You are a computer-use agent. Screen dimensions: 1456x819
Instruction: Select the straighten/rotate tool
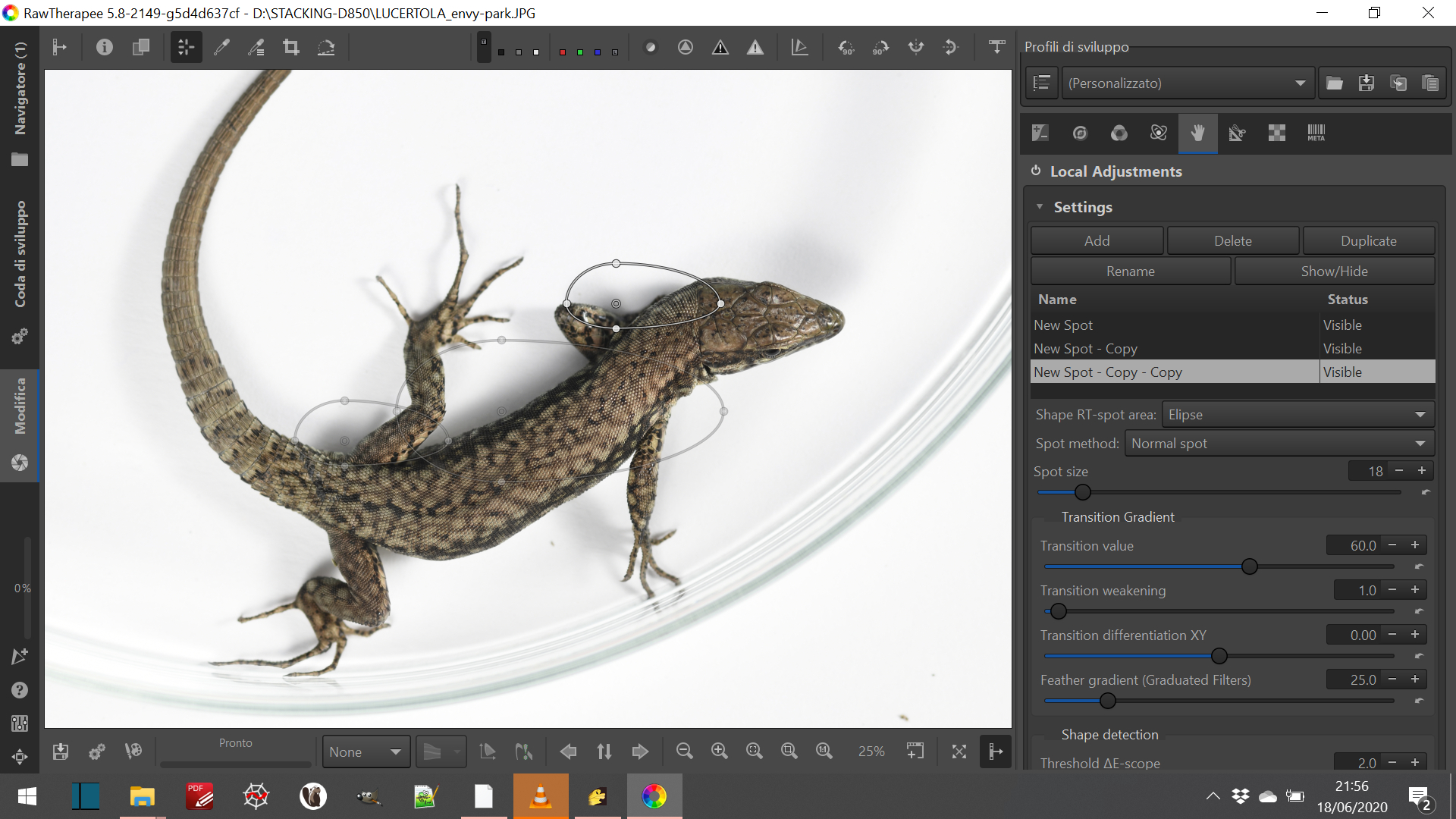click(326, 48)
